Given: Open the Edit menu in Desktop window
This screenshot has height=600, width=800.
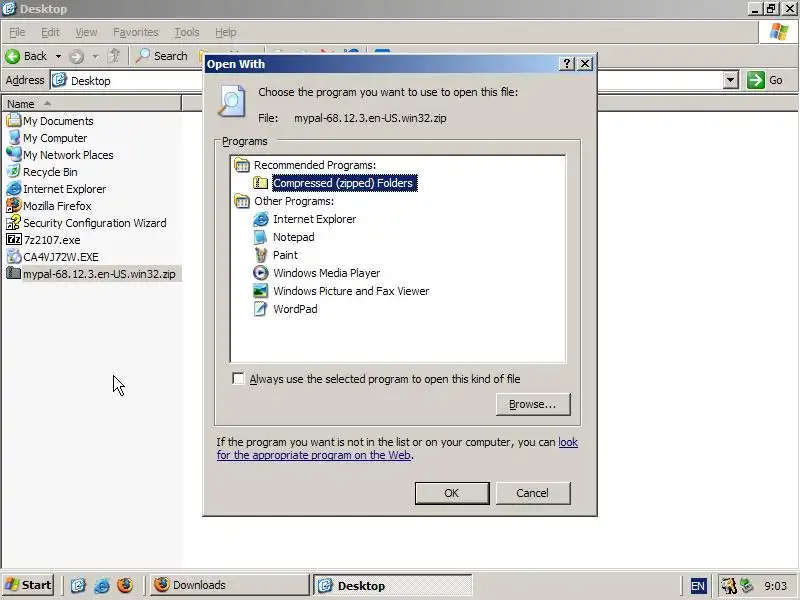Looking at the screenshot, I should tap(50, 32).
